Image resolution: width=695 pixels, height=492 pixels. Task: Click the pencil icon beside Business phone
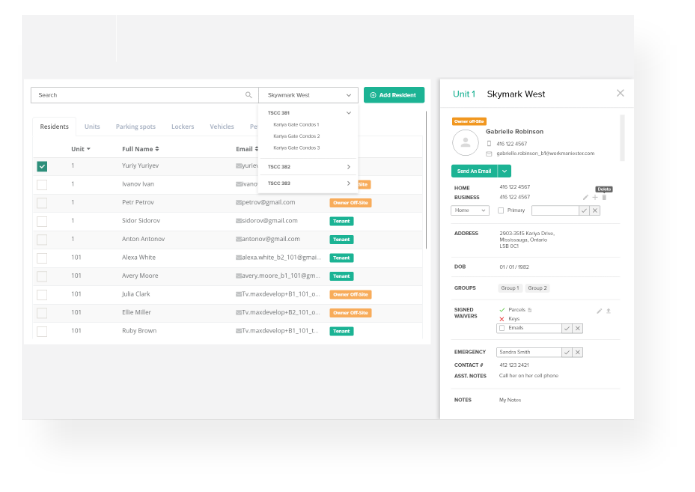tap(585, 197)
